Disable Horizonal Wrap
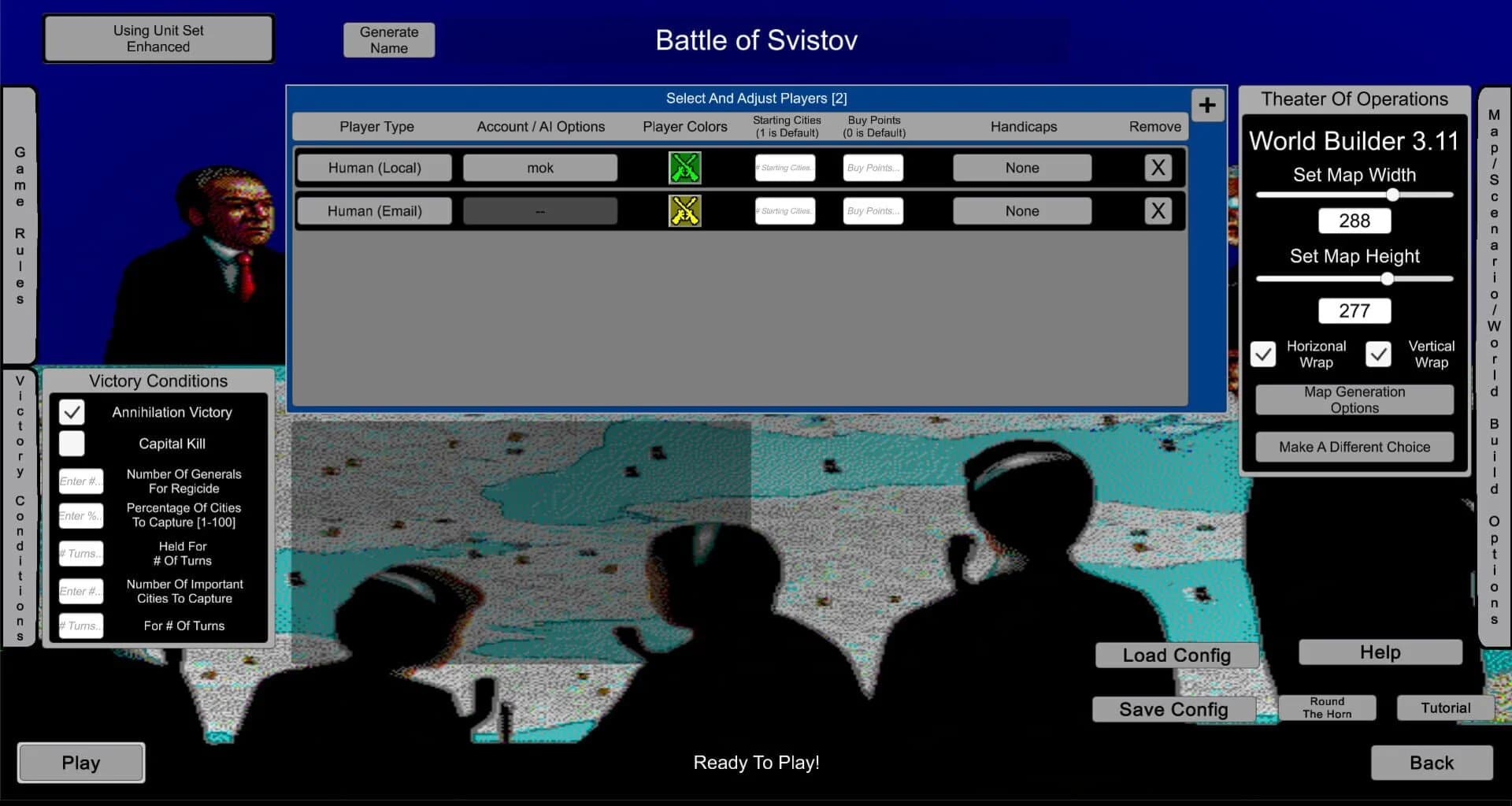This screenshot has height=806, width=1512. [1263, 354]
